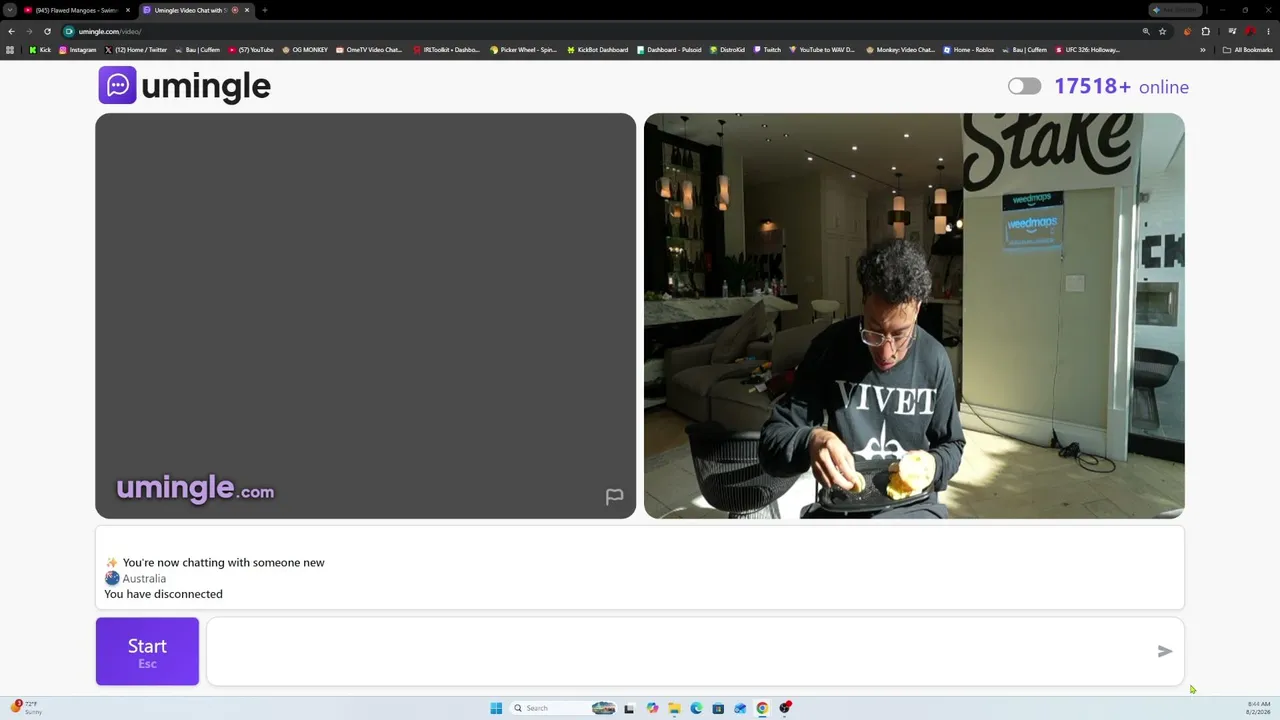Expand the tab search dropdown

[9, 10]
